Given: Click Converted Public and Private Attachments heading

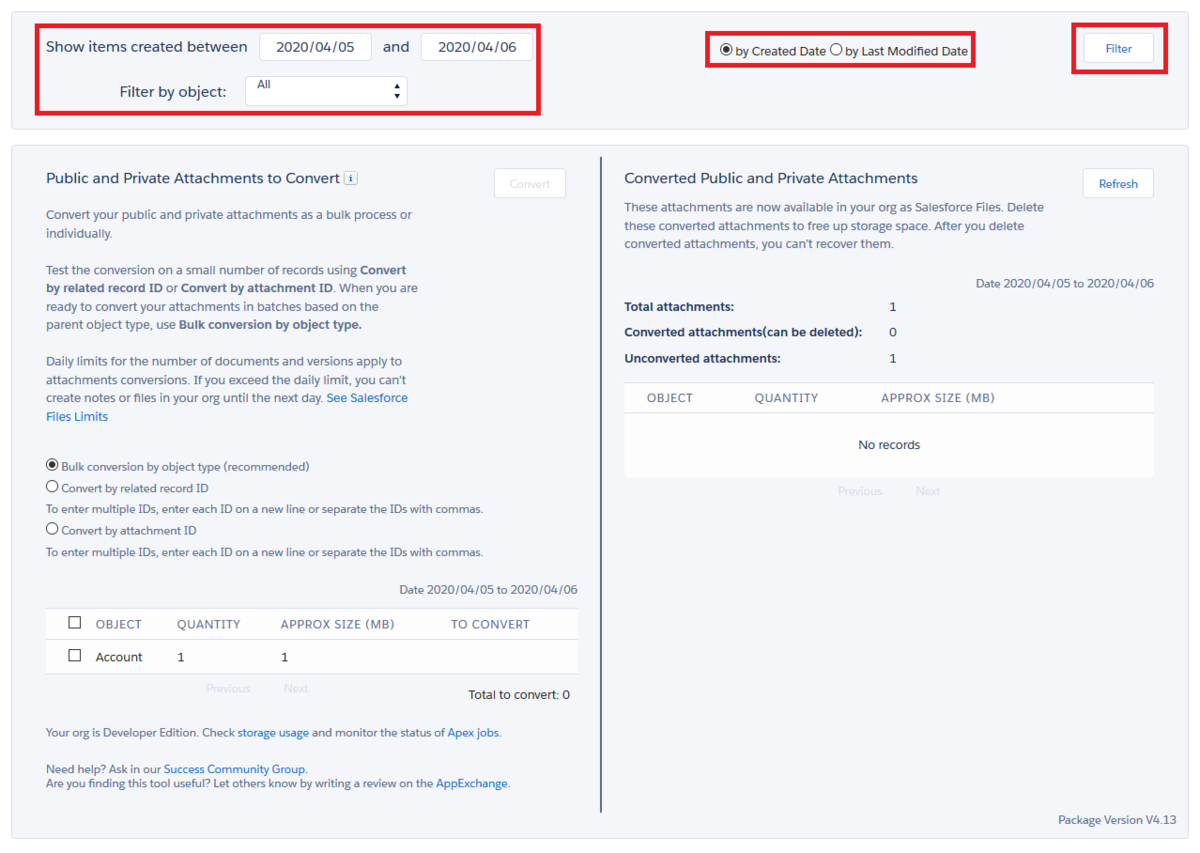Looking at the screenshot, I should pyautogui.click(x=771, y=178).
